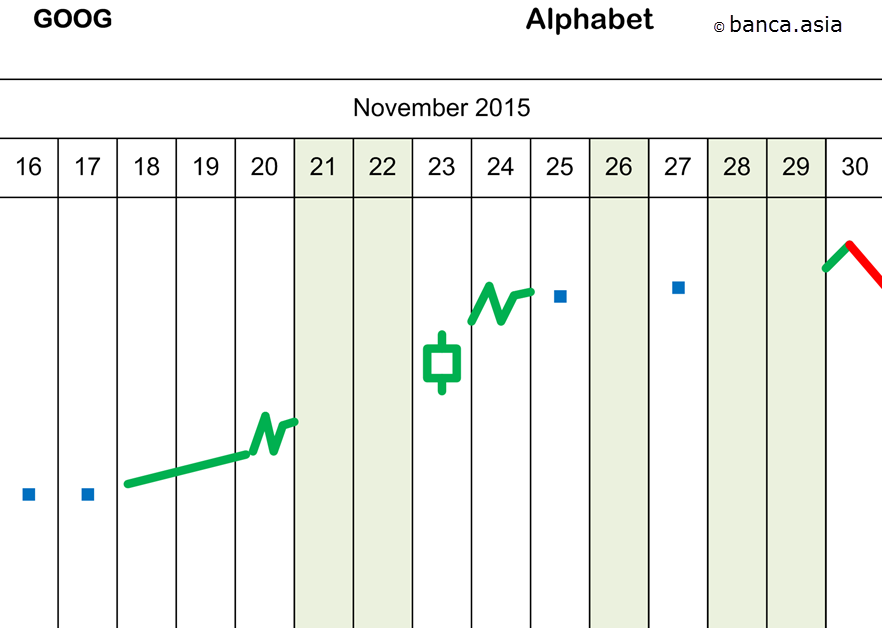
Task: Click the long green rising line on day 19
Action: click(x=190, y=469)
